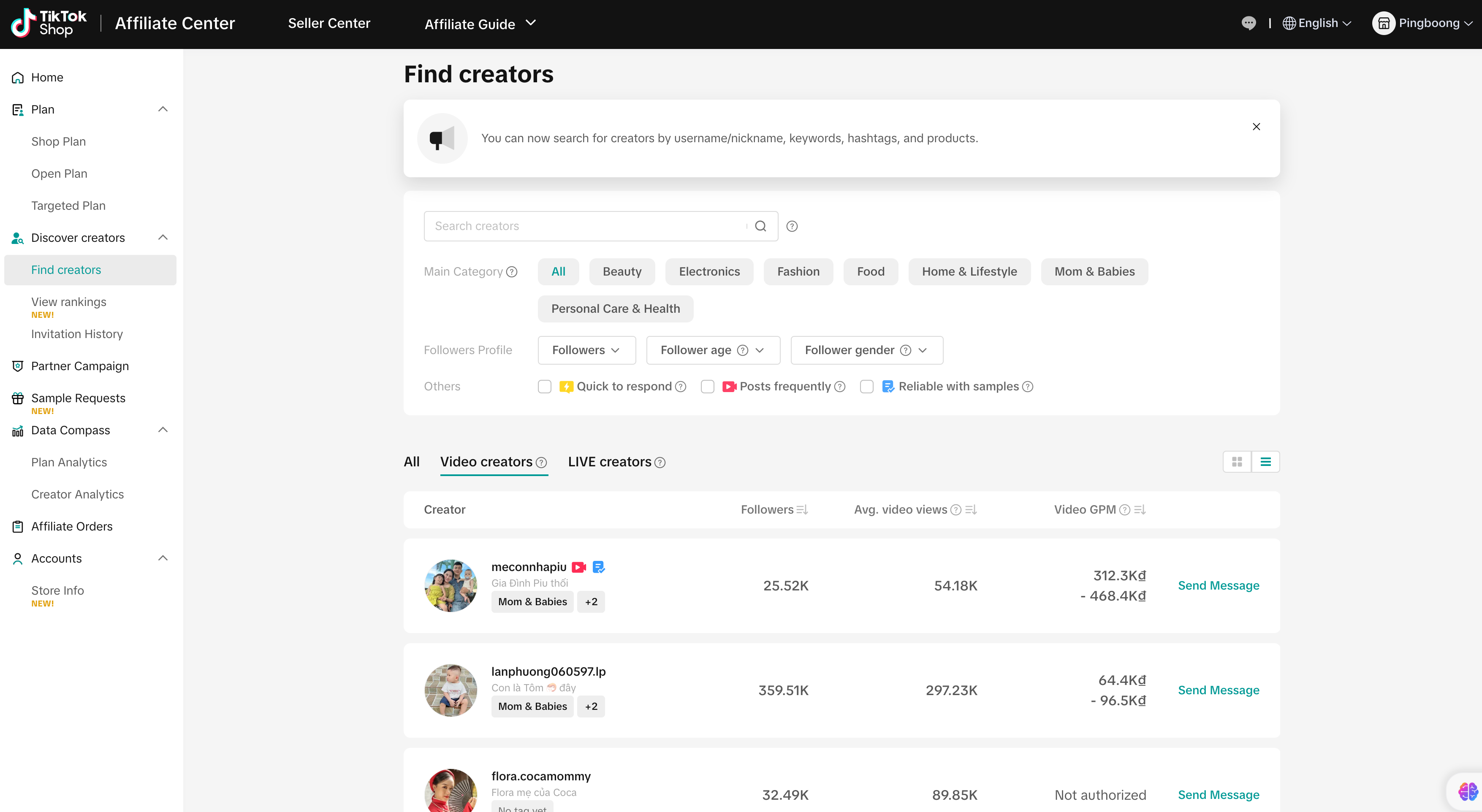Open View rankings in sidebar
The image size is (1482, 812).
click(68, 302)
